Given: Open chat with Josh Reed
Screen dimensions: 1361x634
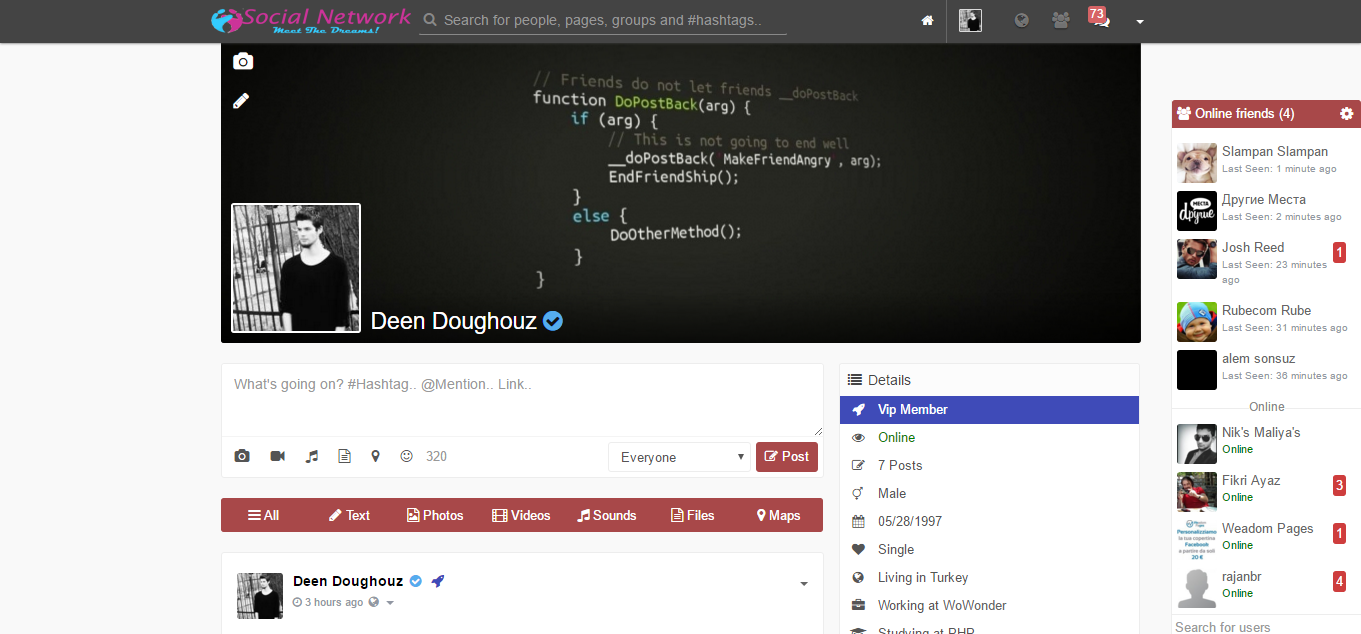Looking at the screenshot, I should click(1253, 248).
